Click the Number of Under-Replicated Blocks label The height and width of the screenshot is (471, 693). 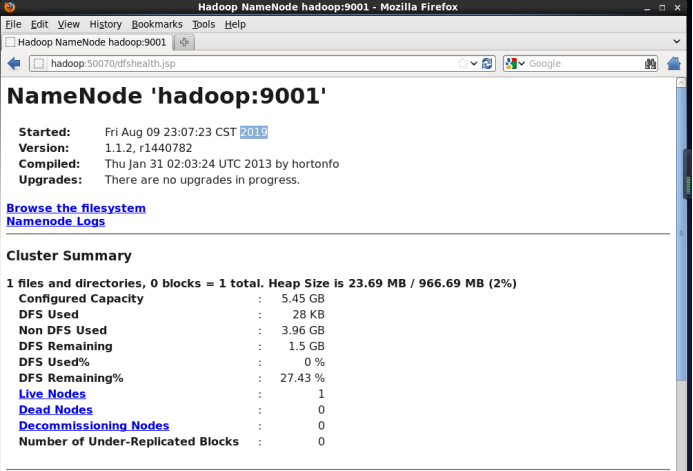click(x=129, y=441)
